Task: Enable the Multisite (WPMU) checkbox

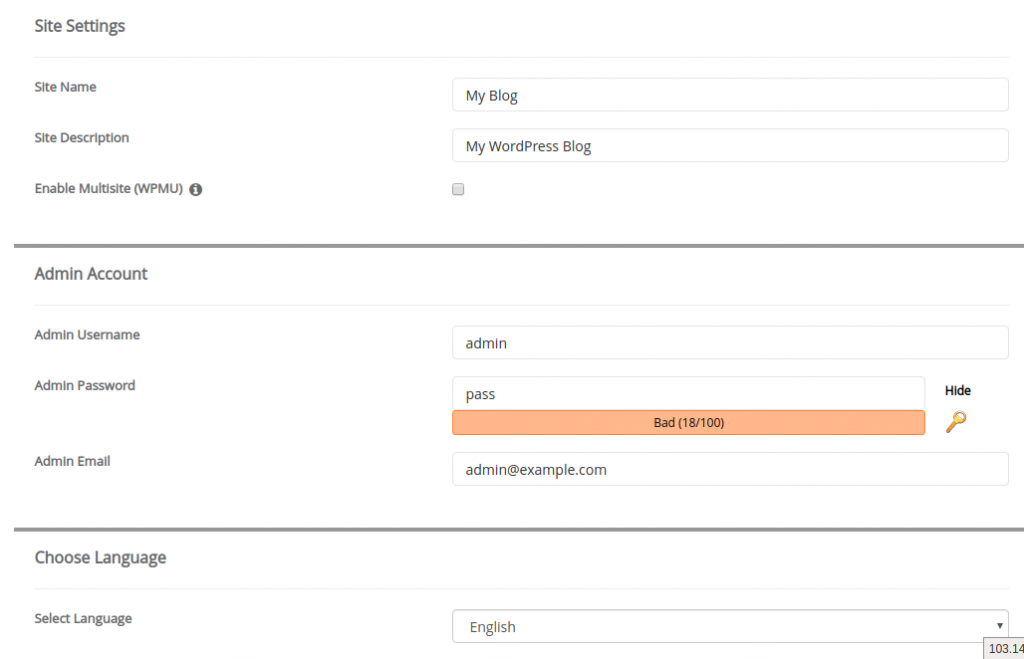Action: coord(458,189)
